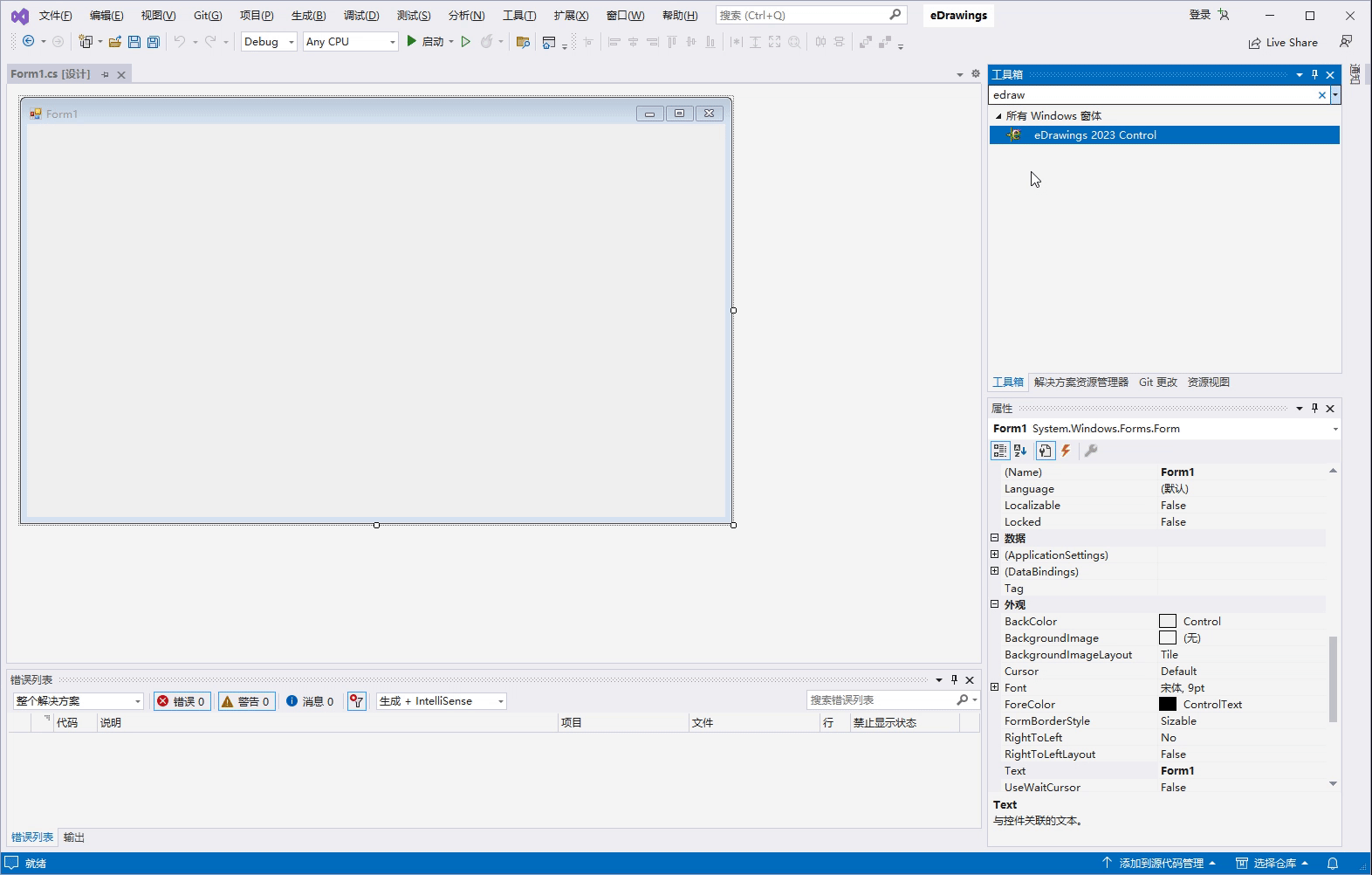Image resolution: width=1372 pixels, height=875 pixels.
Task: Click the redo arrow icon
Action: point(210,41)
